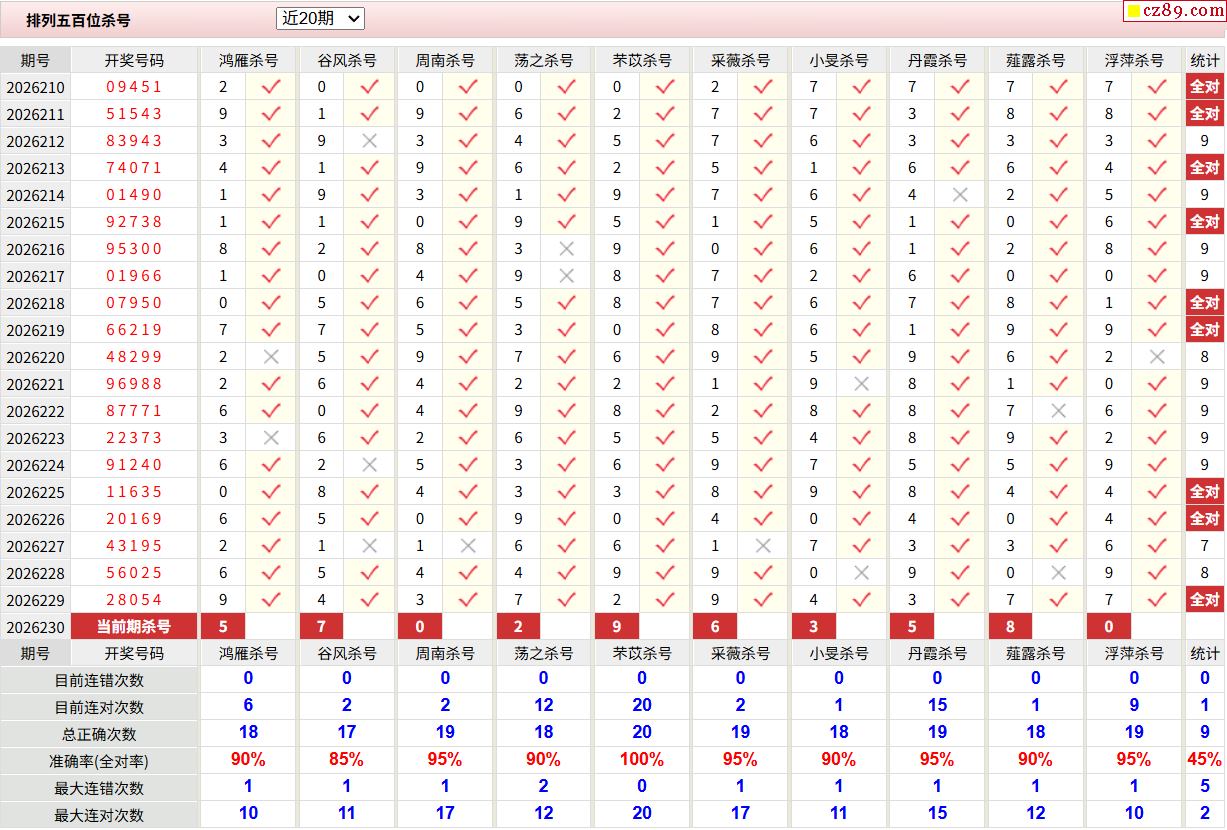This screenshot has height=830, width=1227.
Task: Click the cz89.com site logo link
Action: (x=1174, y=11)
